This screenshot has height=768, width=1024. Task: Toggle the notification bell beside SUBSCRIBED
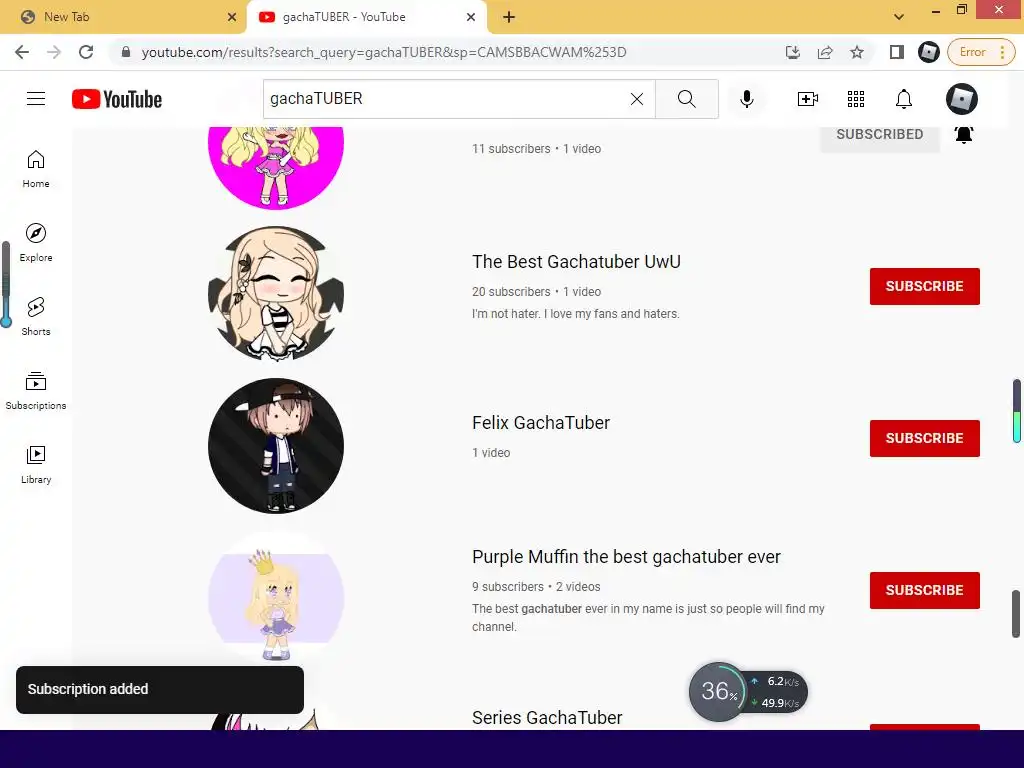964,135
